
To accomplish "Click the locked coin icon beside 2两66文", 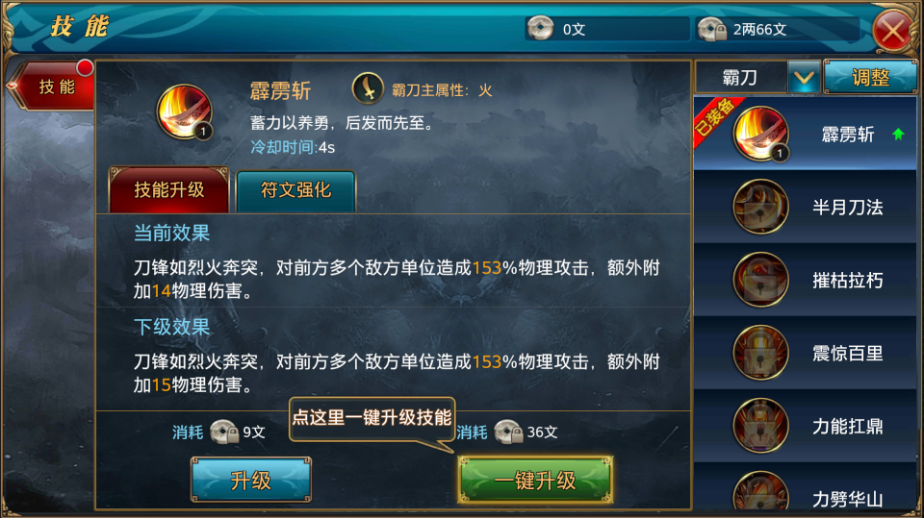I will click(712, 28).
